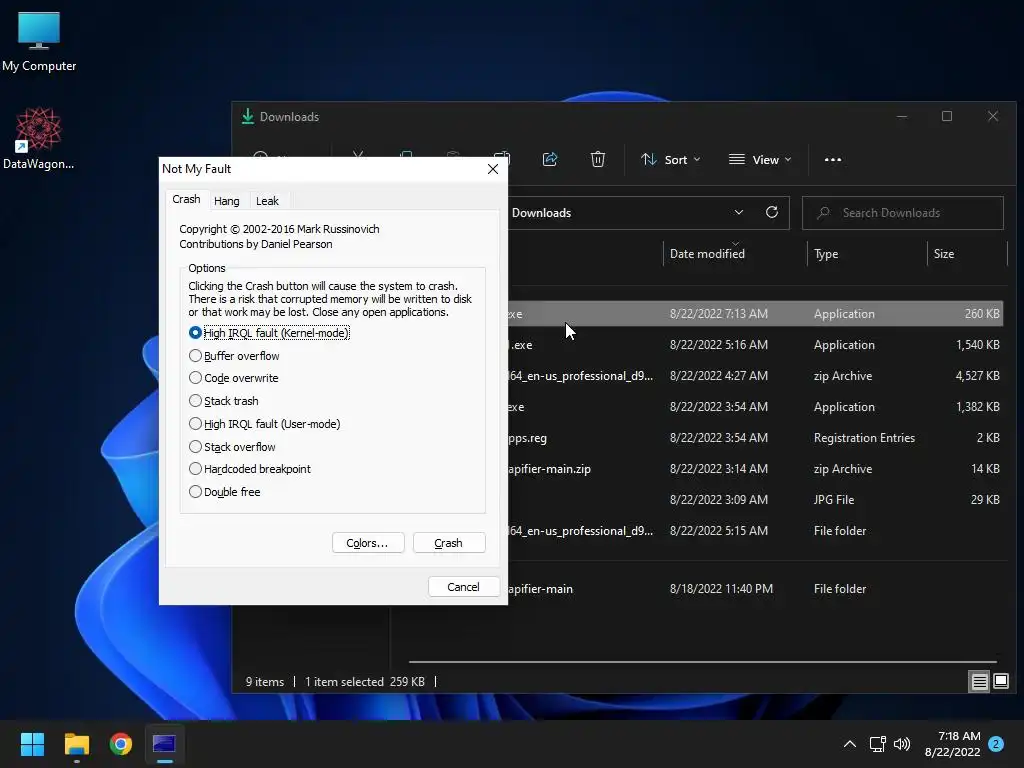Show hidden icons in system tray
Screen dimensions: 1024x768
(850, 744)
